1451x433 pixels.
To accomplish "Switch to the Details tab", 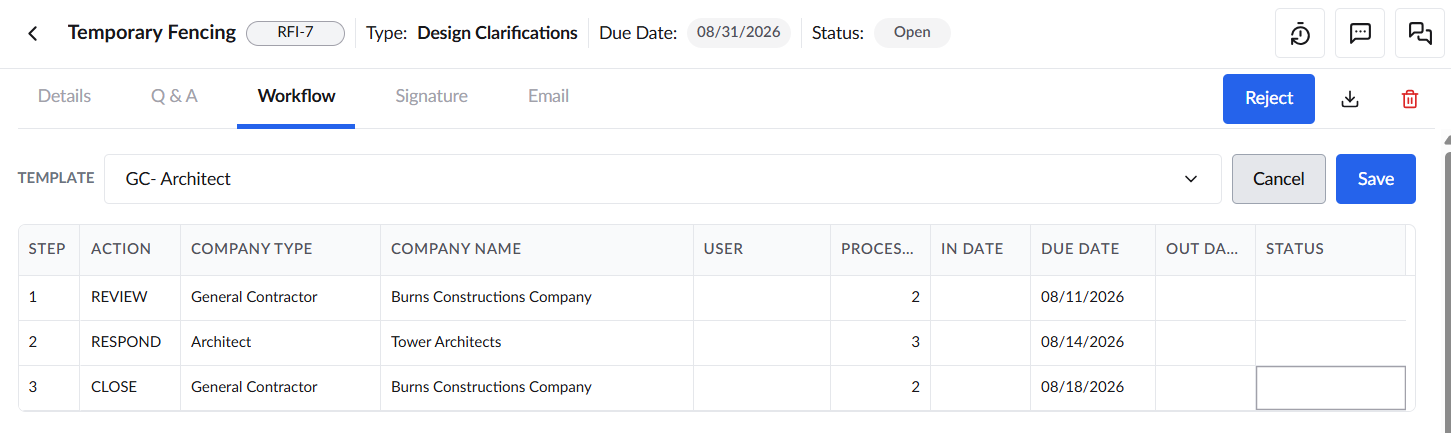I will pos(64,96).
